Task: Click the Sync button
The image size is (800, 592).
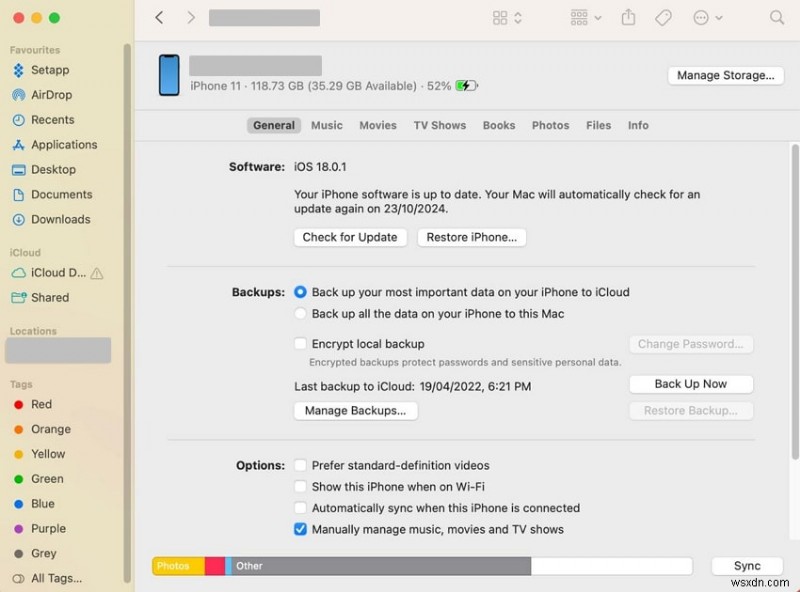Action: tap(747, 566)
